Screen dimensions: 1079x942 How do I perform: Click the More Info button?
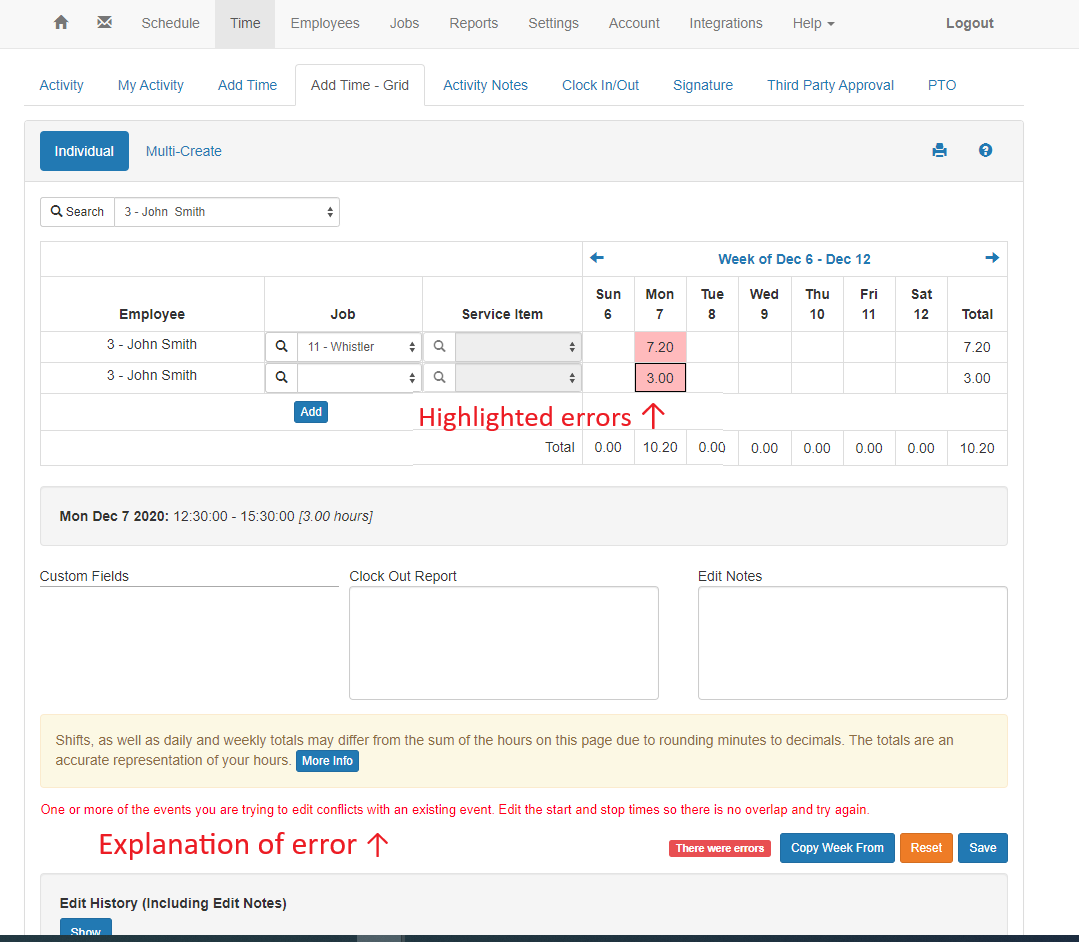327,761
